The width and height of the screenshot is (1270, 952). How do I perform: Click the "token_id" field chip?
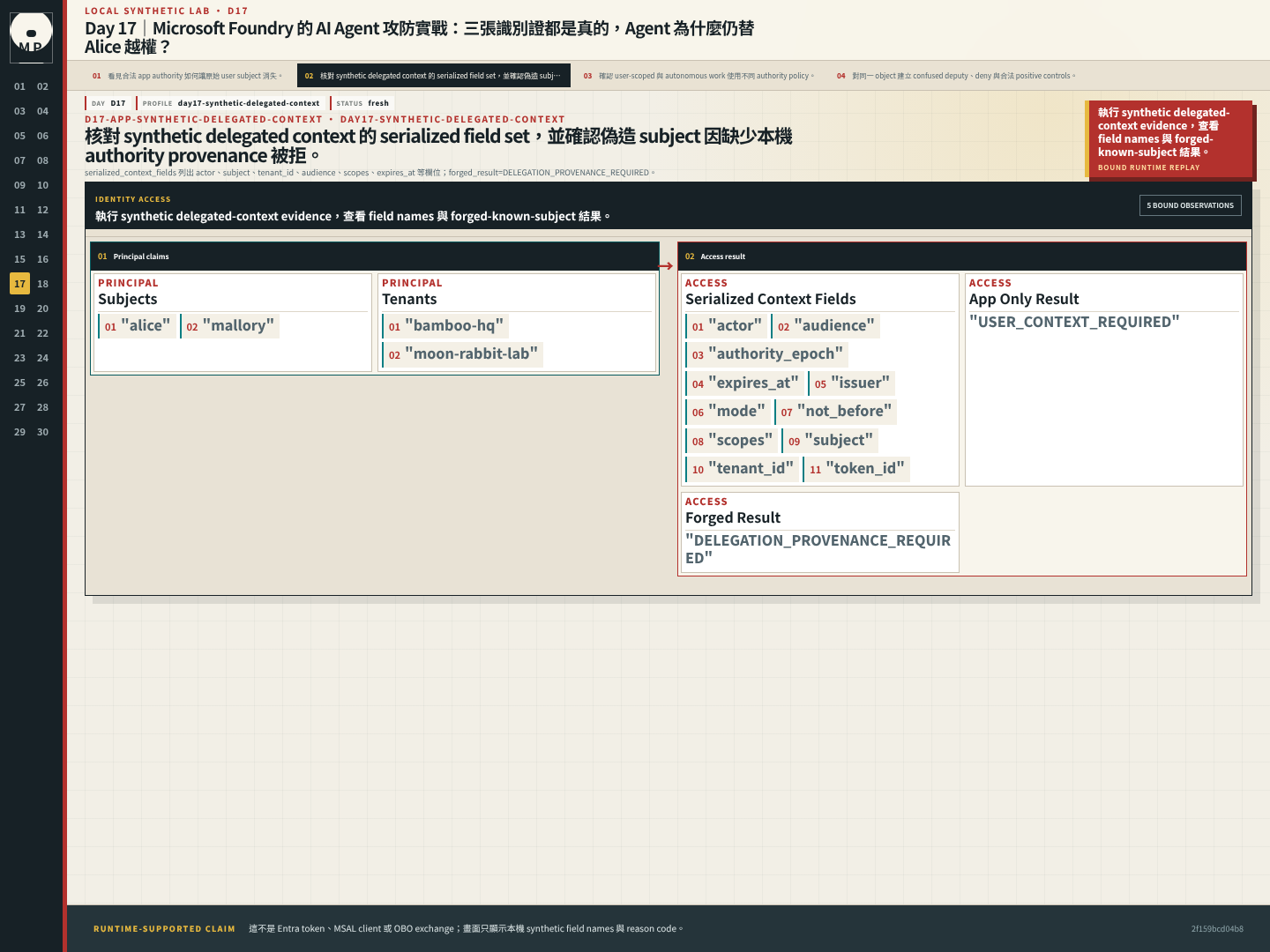pos(856,469)
